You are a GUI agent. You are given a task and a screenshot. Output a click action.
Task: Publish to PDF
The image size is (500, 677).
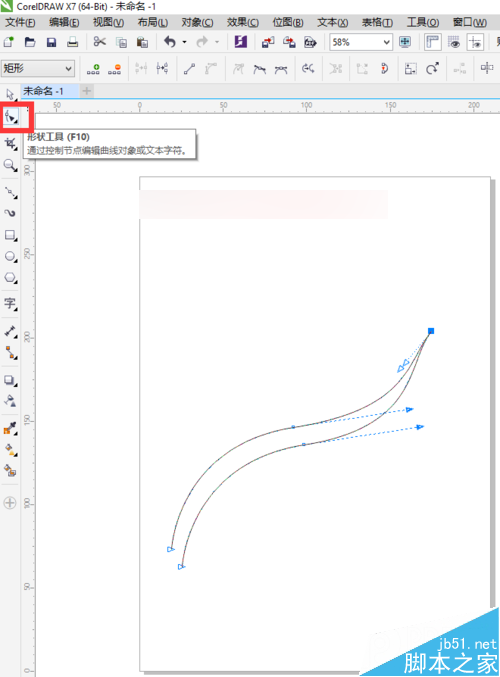click(310, 42)
